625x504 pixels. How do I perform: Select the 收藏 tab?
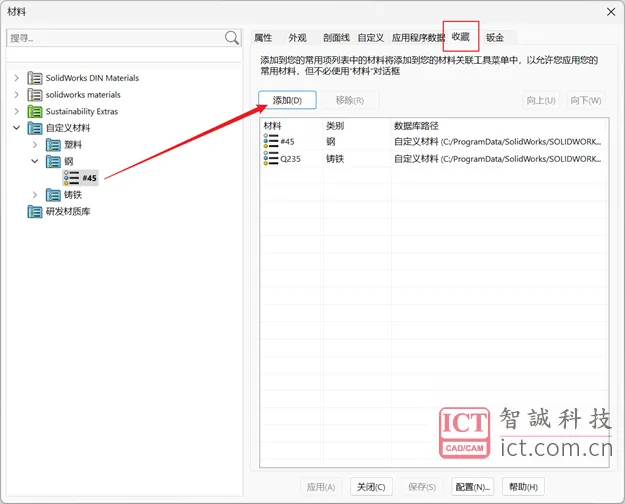click(x=461, y=37)
